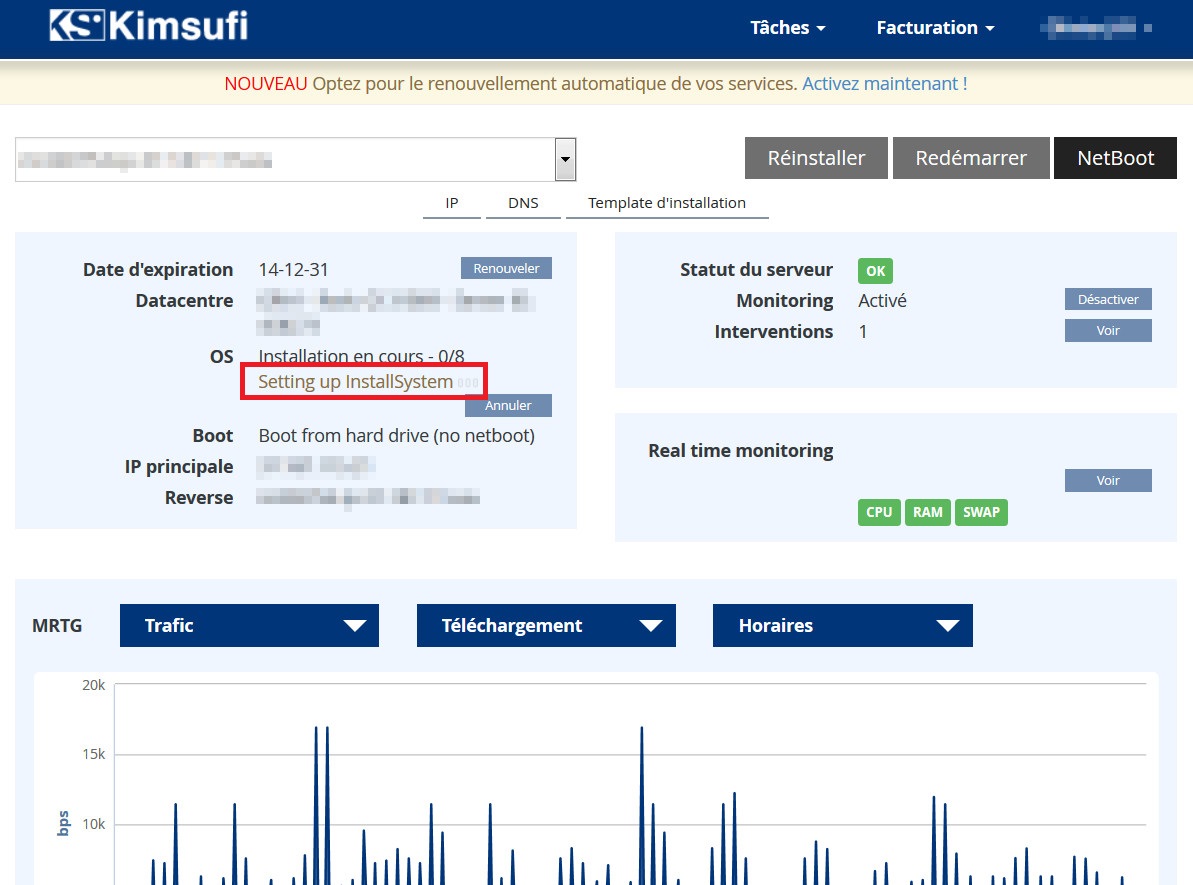The height and width of the screenshot is (885, 1193).
Task: Click the green RAM status badge
Action: click(928, 512)
